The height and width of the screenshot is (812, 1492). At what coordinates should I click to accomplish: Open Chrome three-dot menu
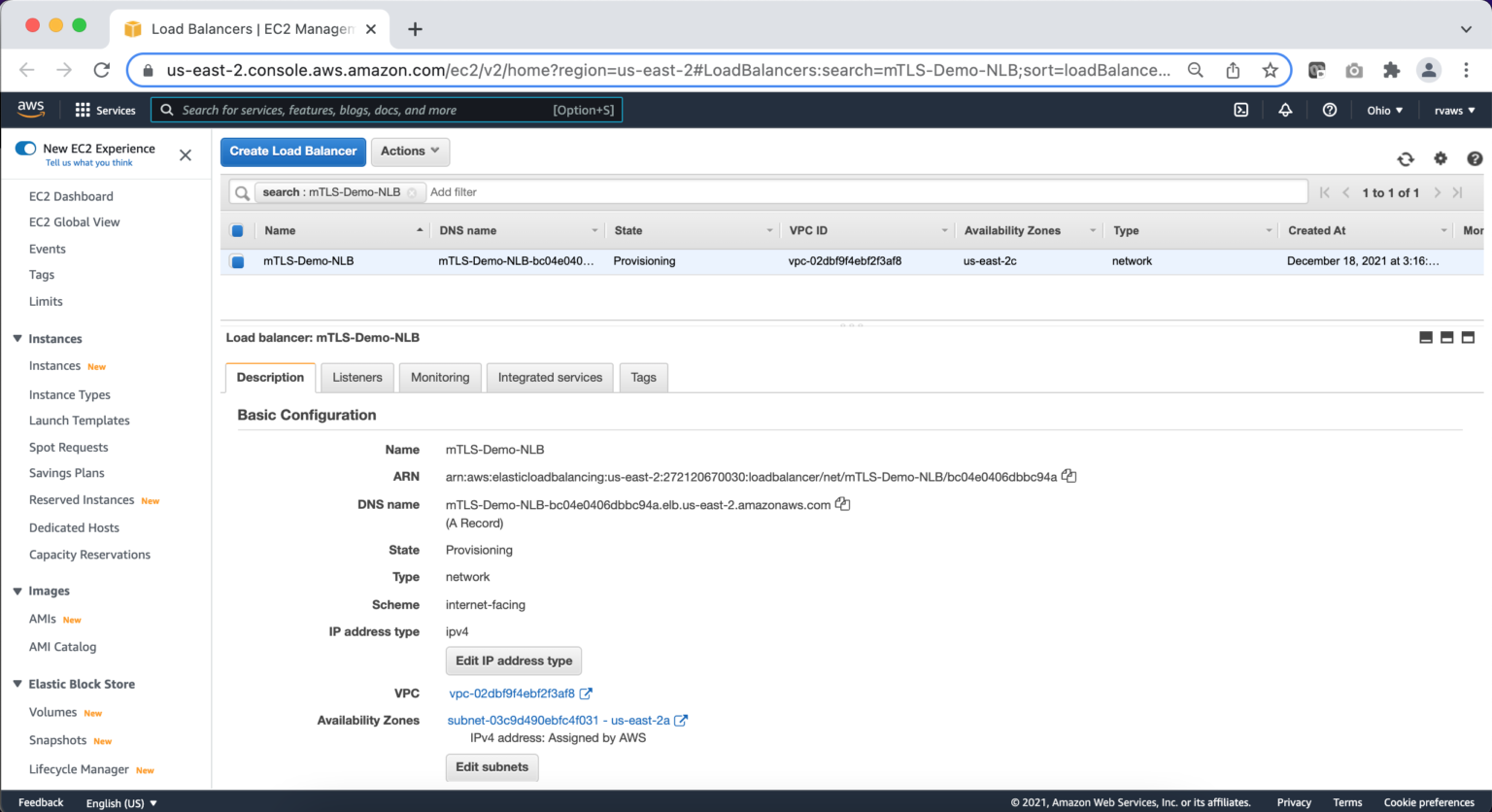coord(1466,70)
